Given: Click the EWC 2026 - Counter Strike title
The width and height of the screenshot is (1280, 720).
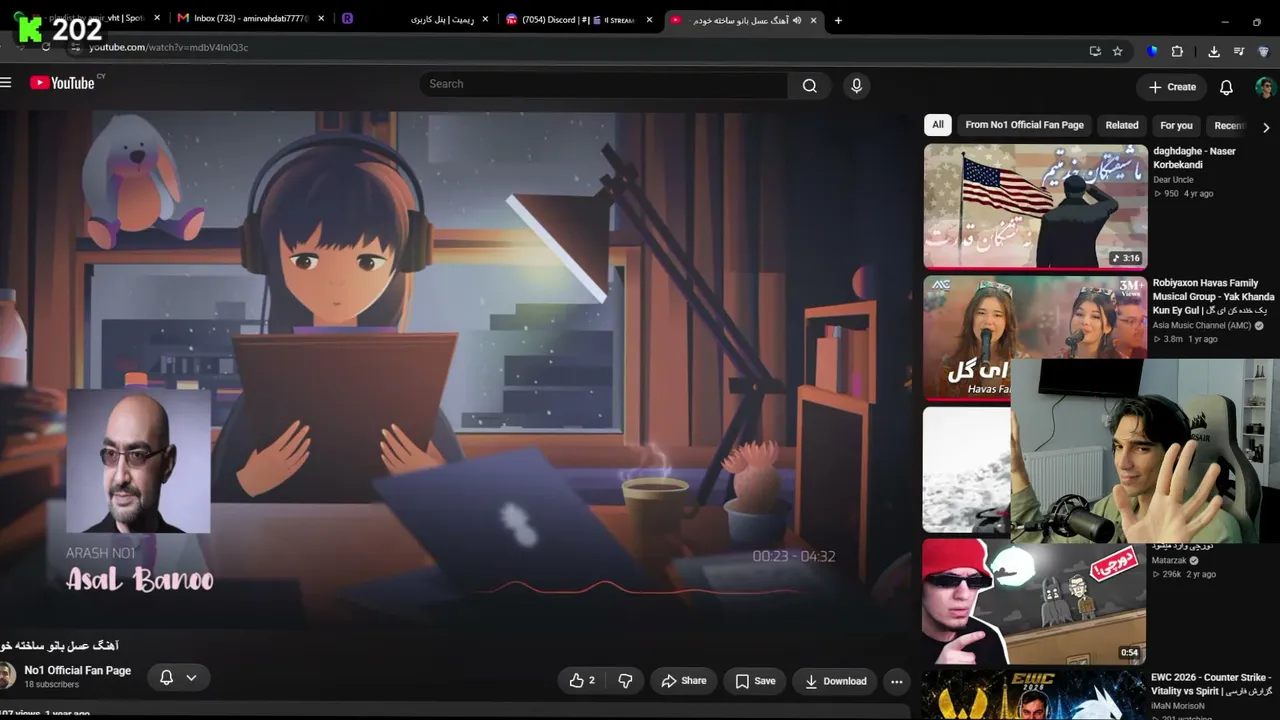Looking at the screenshot, I should (x=1211, y=684).
